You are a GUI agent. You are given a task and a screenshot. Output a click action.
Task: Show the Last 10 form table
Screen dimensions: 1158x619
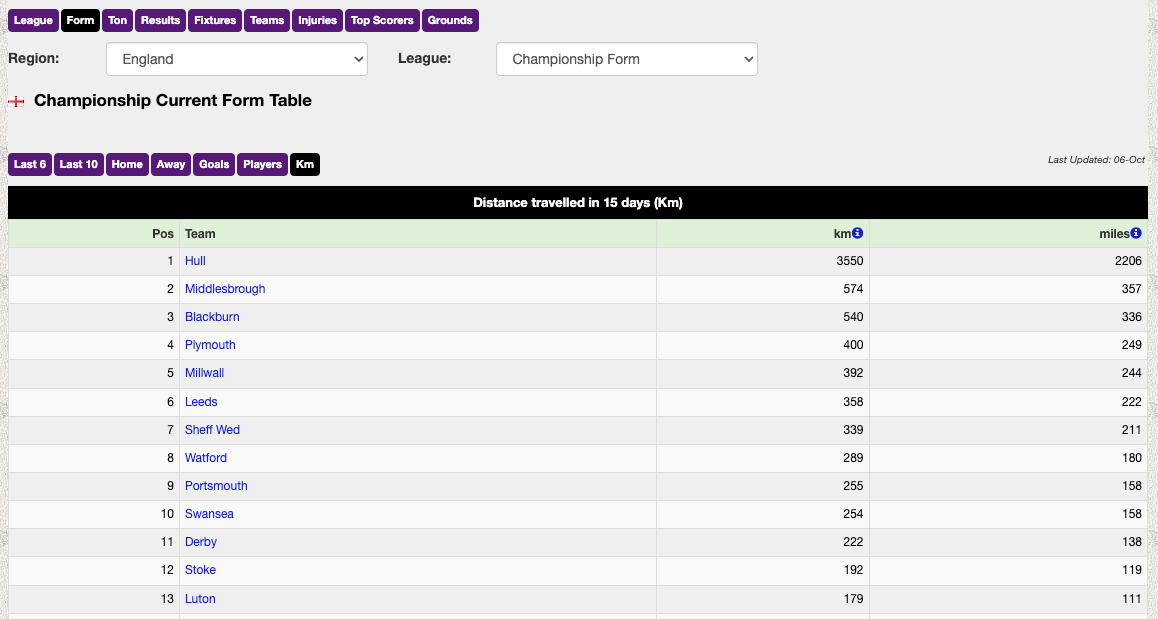coord(78,164)
